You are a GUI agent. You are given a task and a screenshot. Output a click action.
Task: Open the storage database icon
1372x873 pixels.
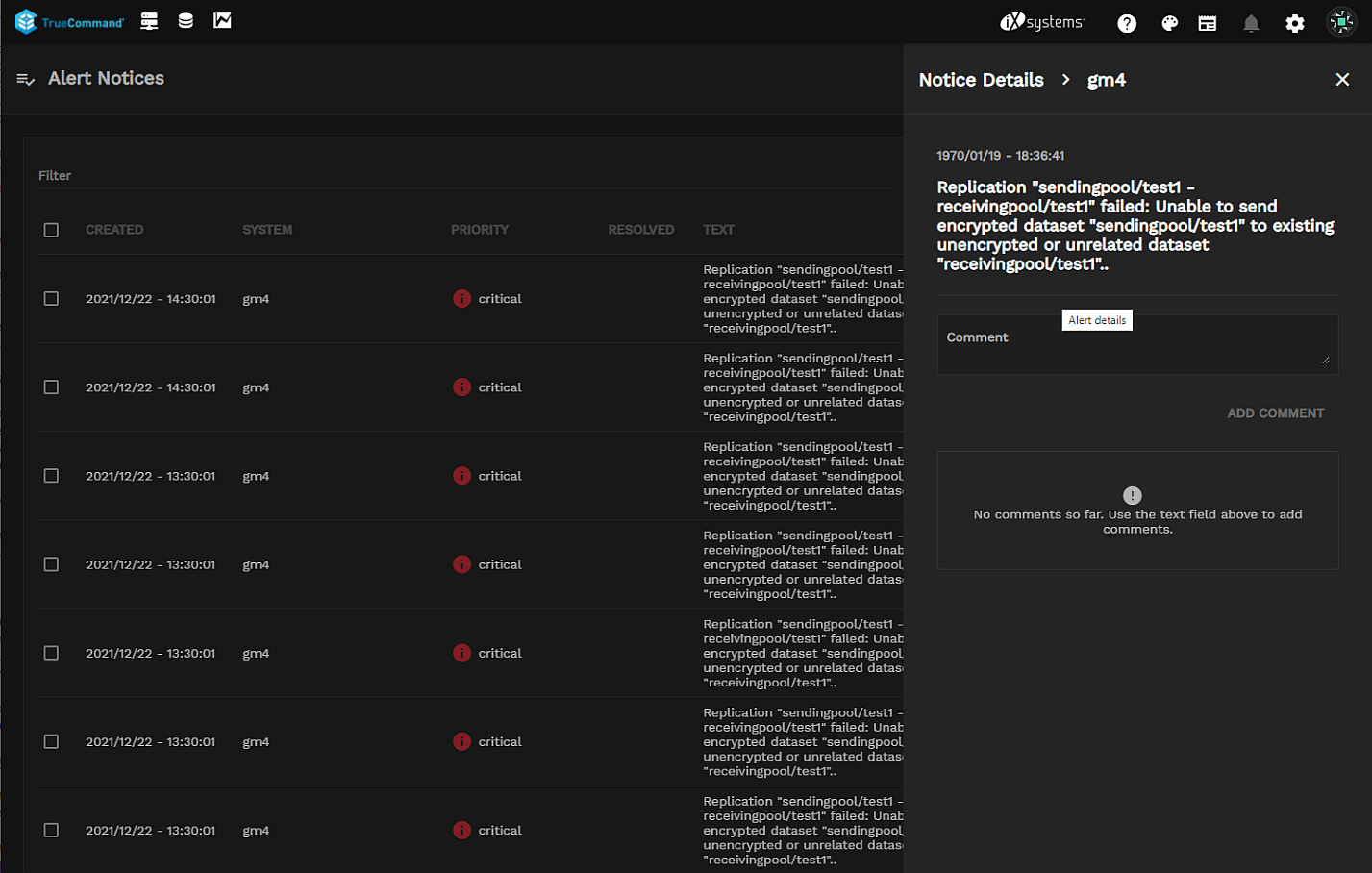(x=186, y=21)
